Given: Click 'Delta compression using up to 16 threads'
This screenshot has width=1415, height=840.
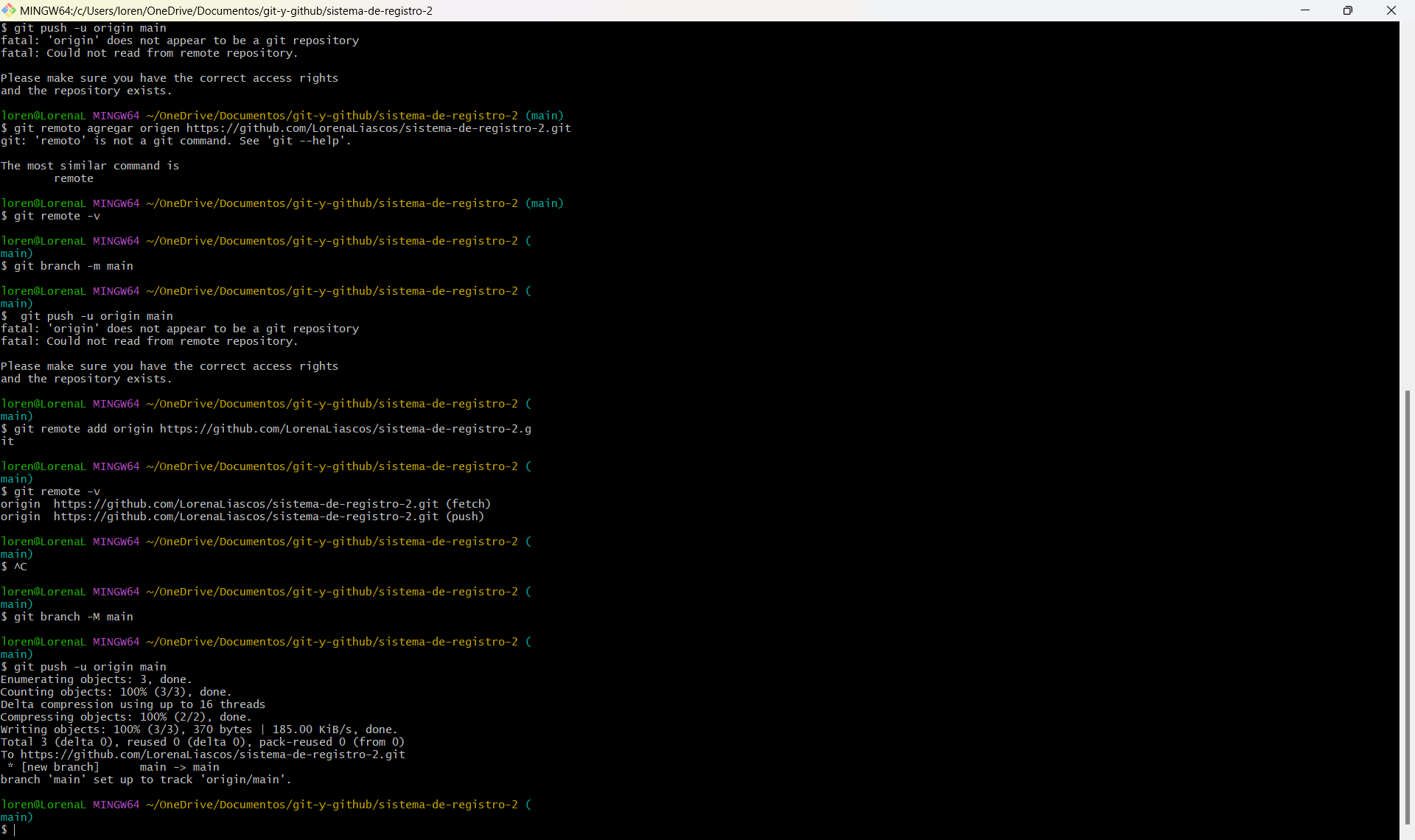Looking at the screenshot, I should point(133,704).
